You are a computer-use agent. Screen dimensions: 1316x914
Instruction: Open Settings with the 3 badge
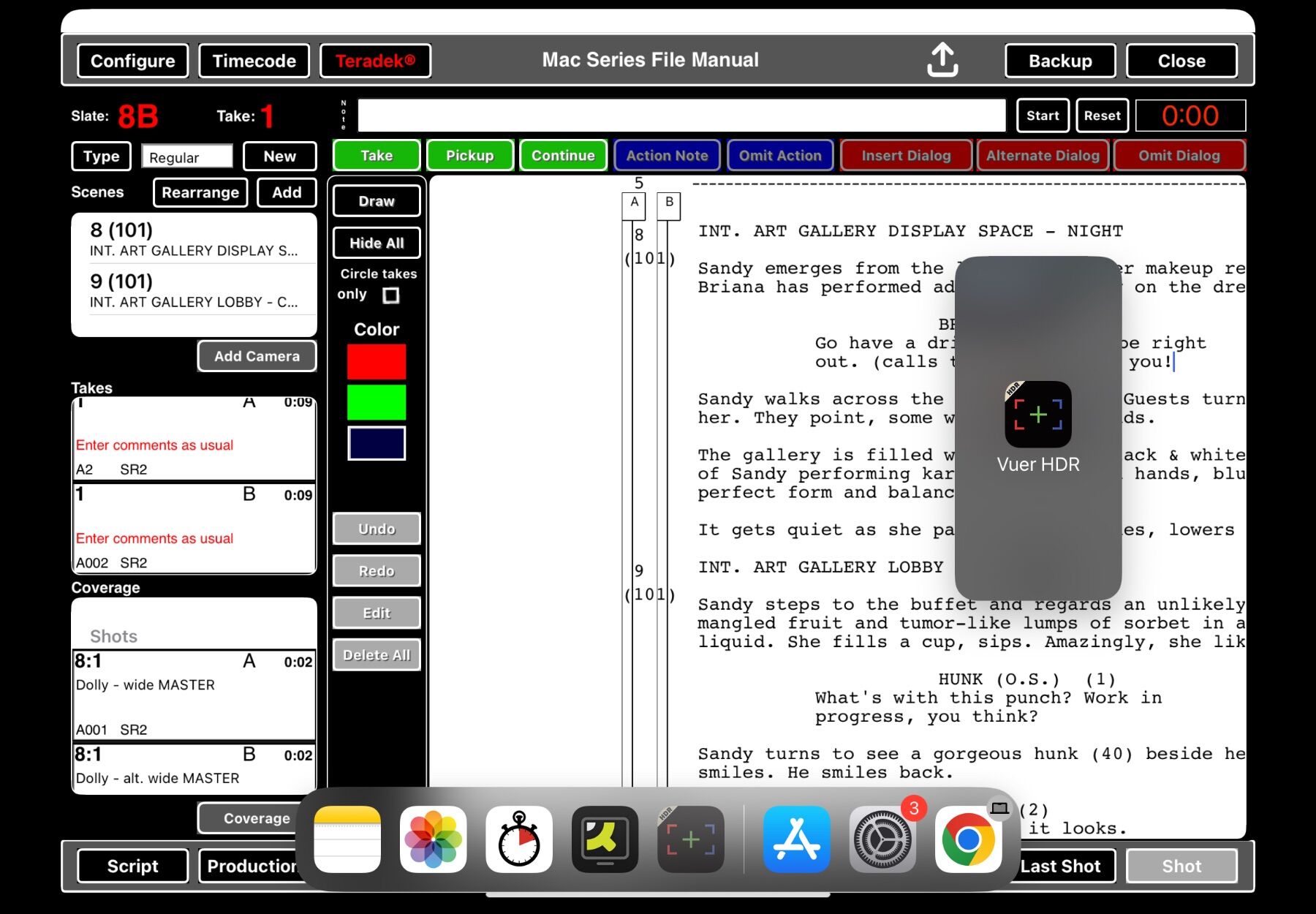pos(882,839)
